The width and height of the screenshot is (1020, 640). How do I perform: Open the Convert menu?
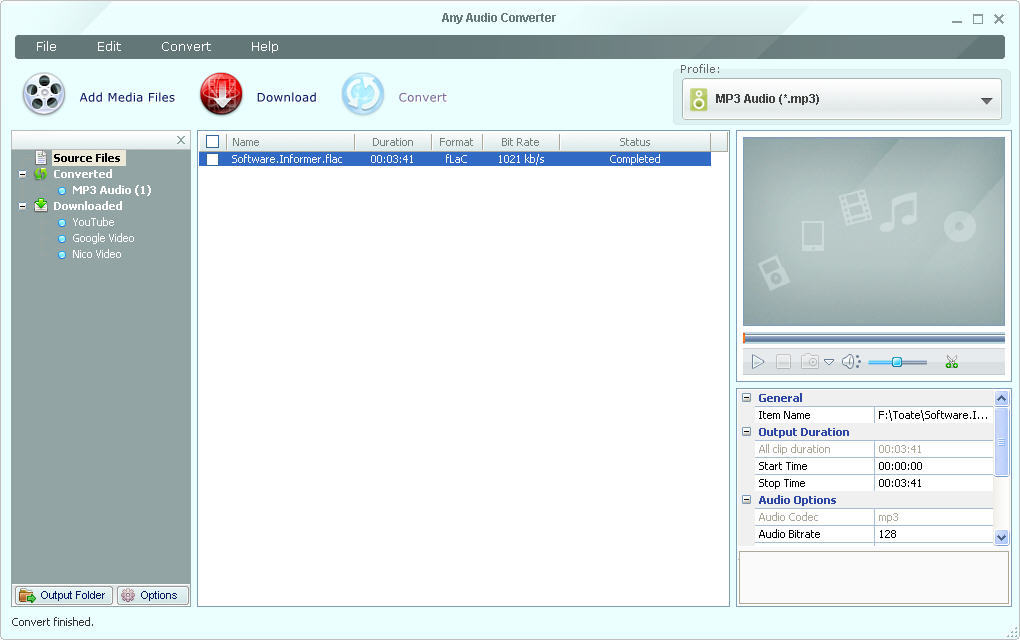pyautogui.click(x=186, y=47)
